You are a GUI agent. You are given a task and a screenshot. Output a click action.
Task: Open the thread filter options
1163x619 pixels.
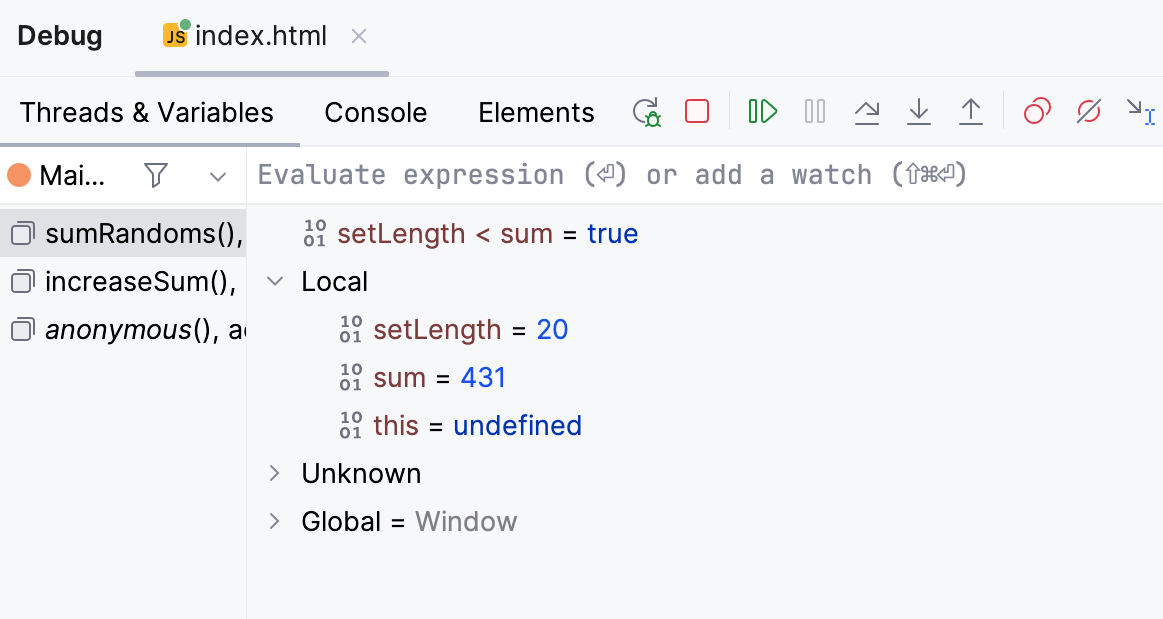tap(156, 176)
